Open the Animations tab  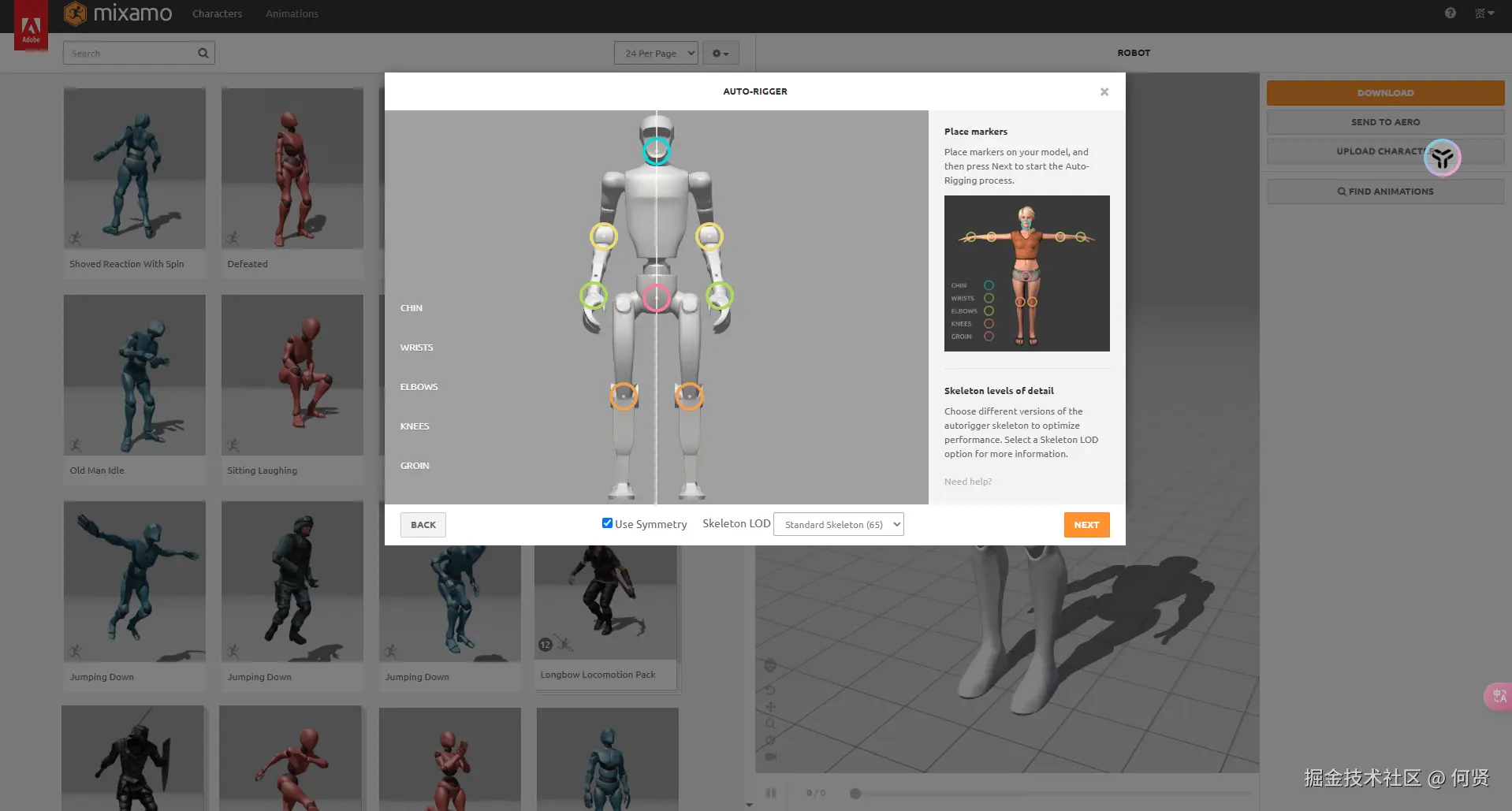coord(292,13)
